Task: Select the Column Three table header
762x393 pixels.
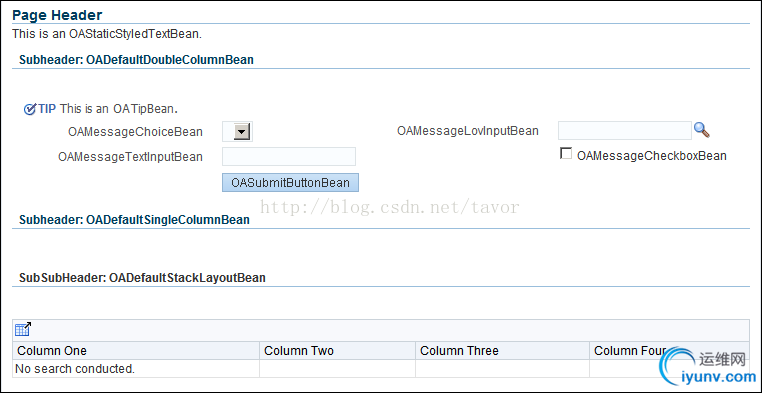Action: point(502,350)
